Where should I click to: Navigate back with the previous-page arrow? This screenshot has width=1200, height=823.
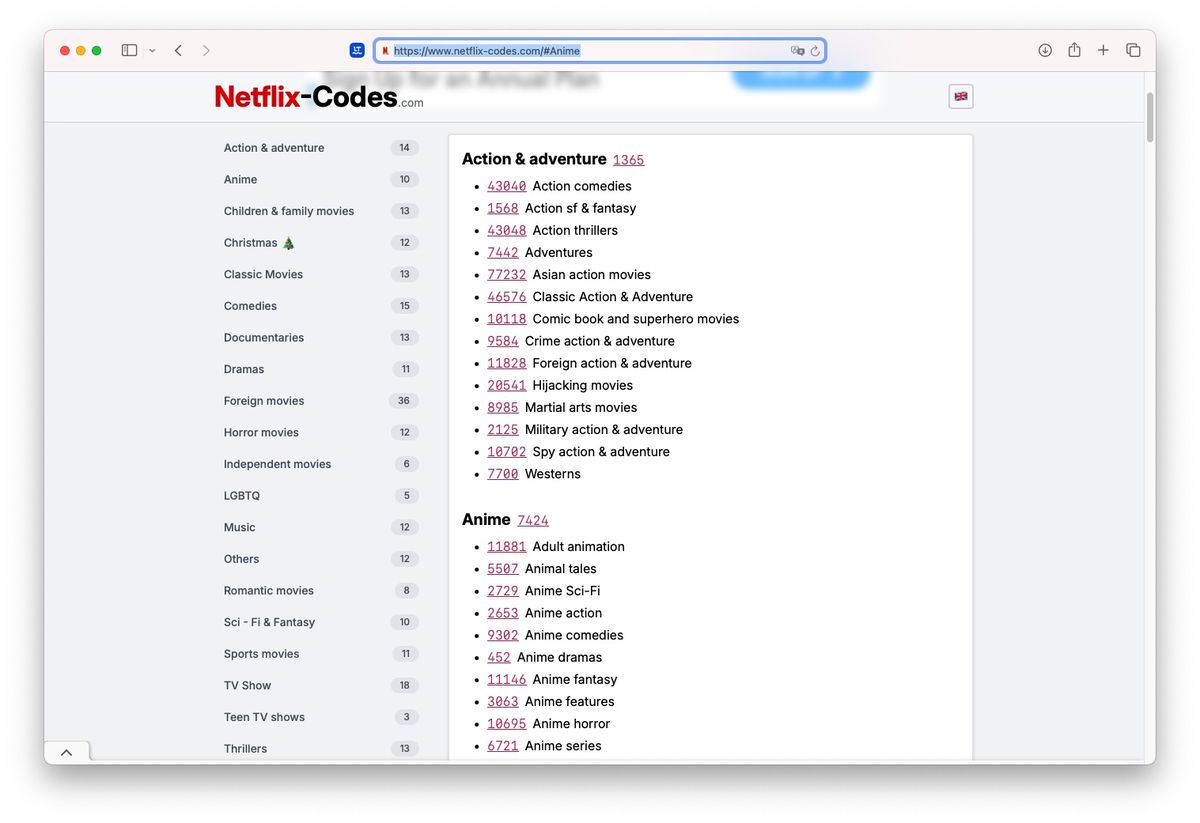click(178, 49)
